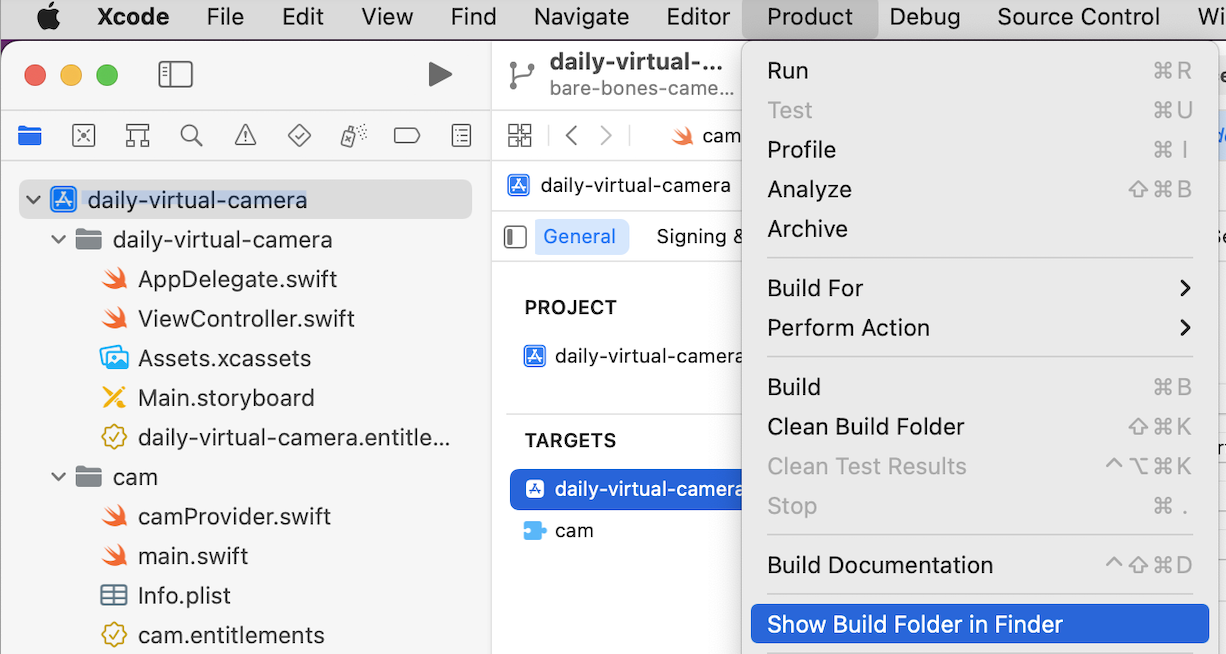Show the Issue navigator warning icon
The height and width of the screenshot is (654, 1226).
click(245, 136)
